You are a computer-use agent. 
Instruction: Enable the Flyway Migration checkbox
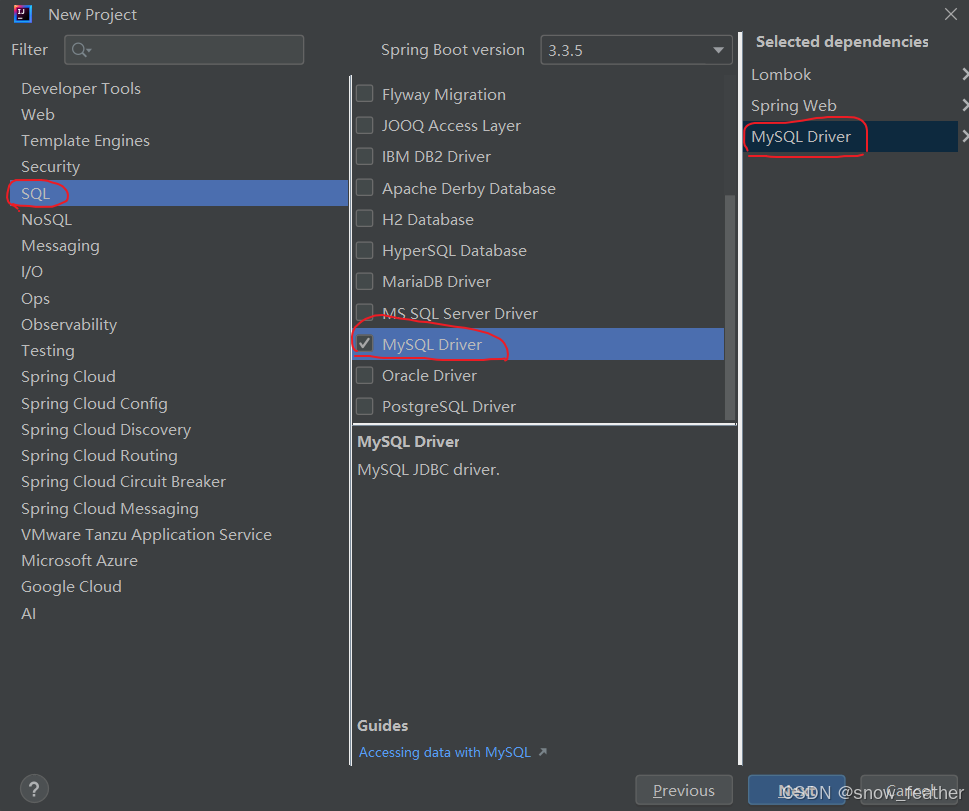pyautogui.click(x=365, y=94)
